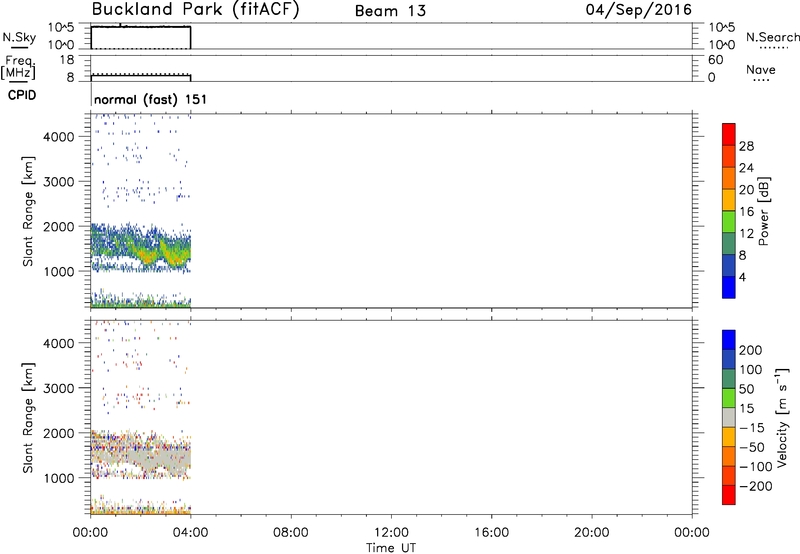Click the power panel's 'Slant Range [km]' label
Viewport: 800px width, 554px height.
(28, 211)
